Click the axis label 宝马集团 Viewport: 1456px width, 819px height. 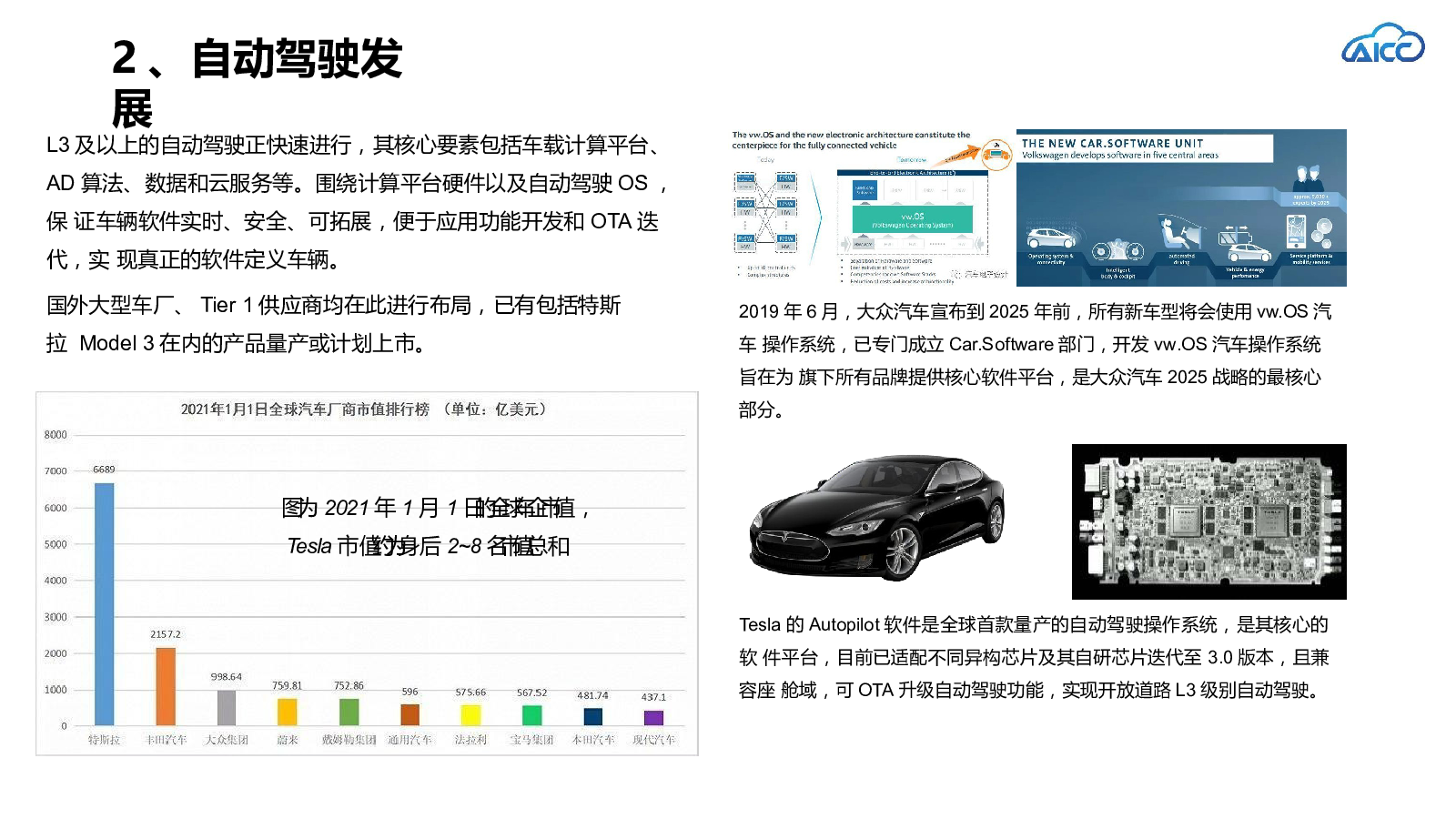tap(532, 740)
